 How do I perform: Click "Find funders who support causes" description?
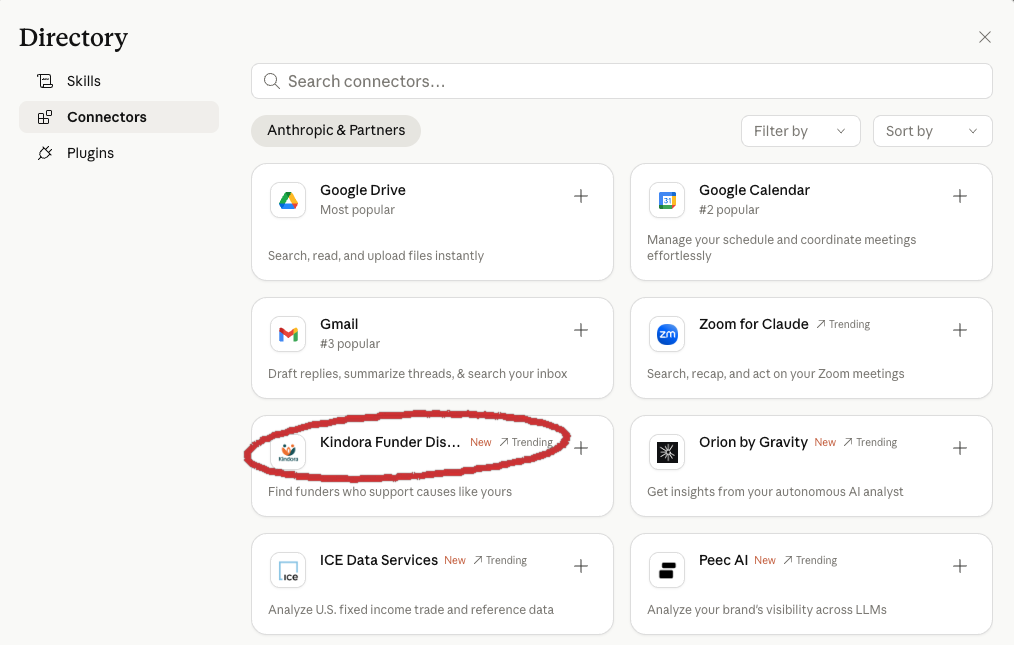[390, 492]
